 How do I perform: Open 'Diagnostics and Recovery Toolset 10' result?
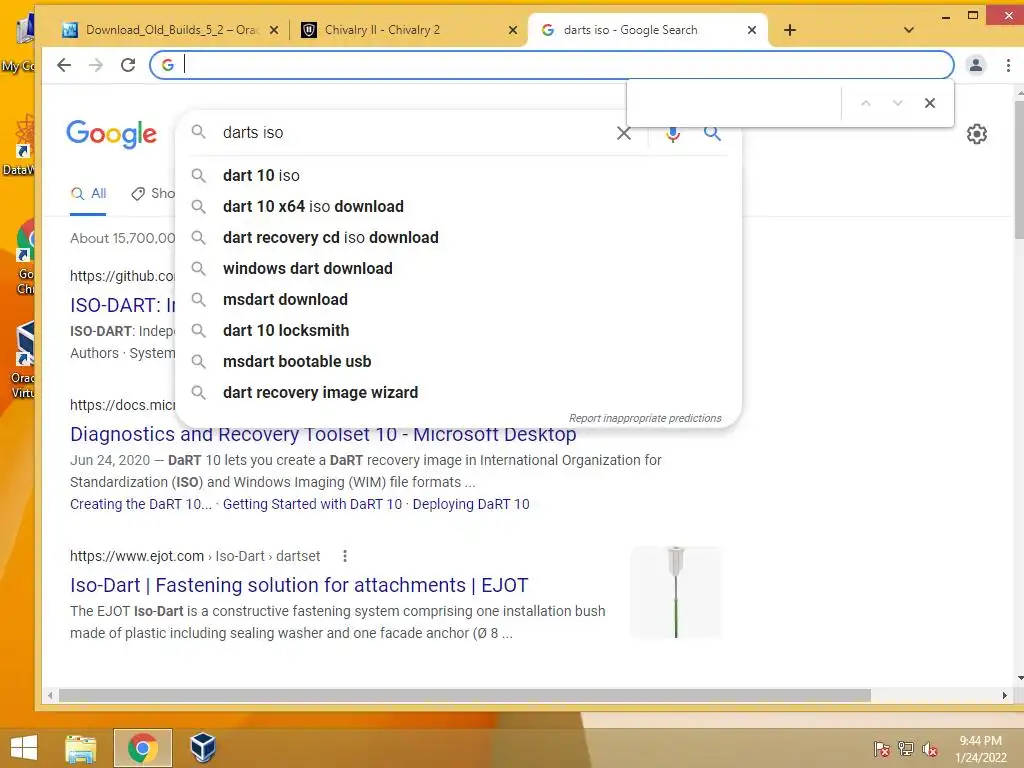[323, 435]
